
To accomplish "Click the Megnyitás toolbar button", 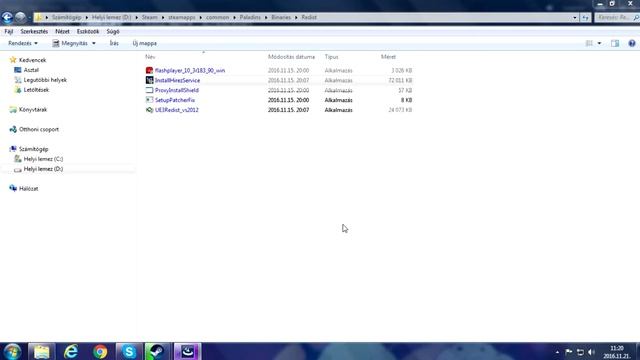I will [70, 43].
